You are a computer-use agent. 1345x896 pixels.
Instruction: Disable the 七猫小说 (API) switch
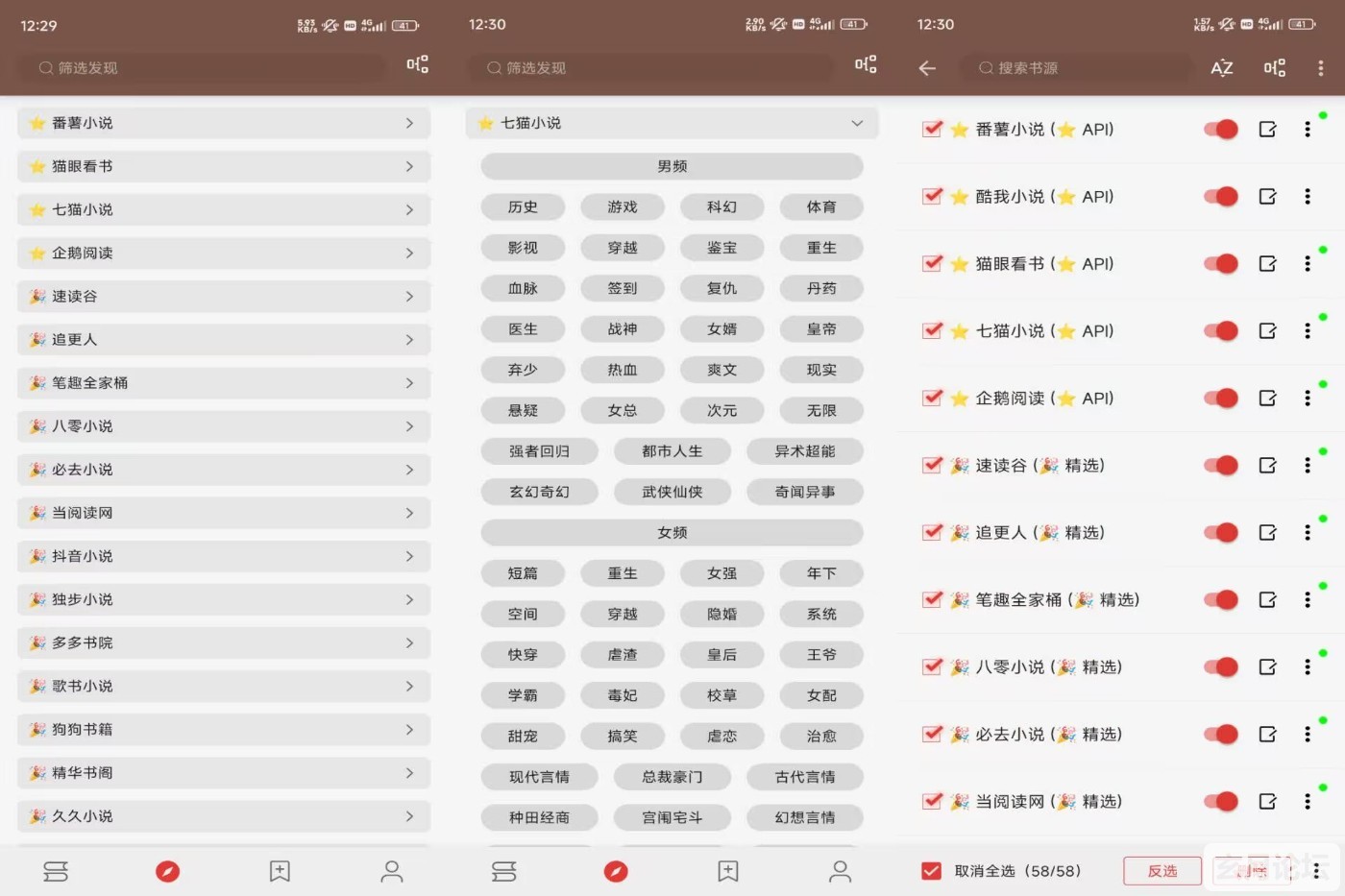click(1221, 331)
